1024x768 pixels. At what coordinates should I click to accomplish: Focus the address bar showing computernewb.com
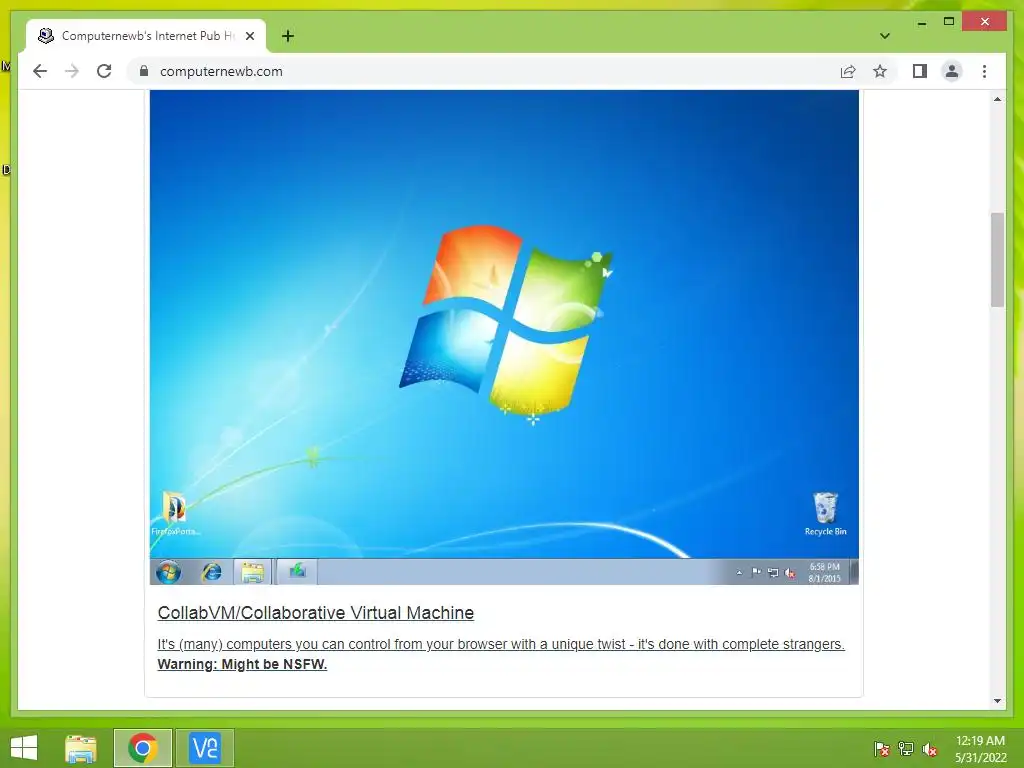click(483, 71)
